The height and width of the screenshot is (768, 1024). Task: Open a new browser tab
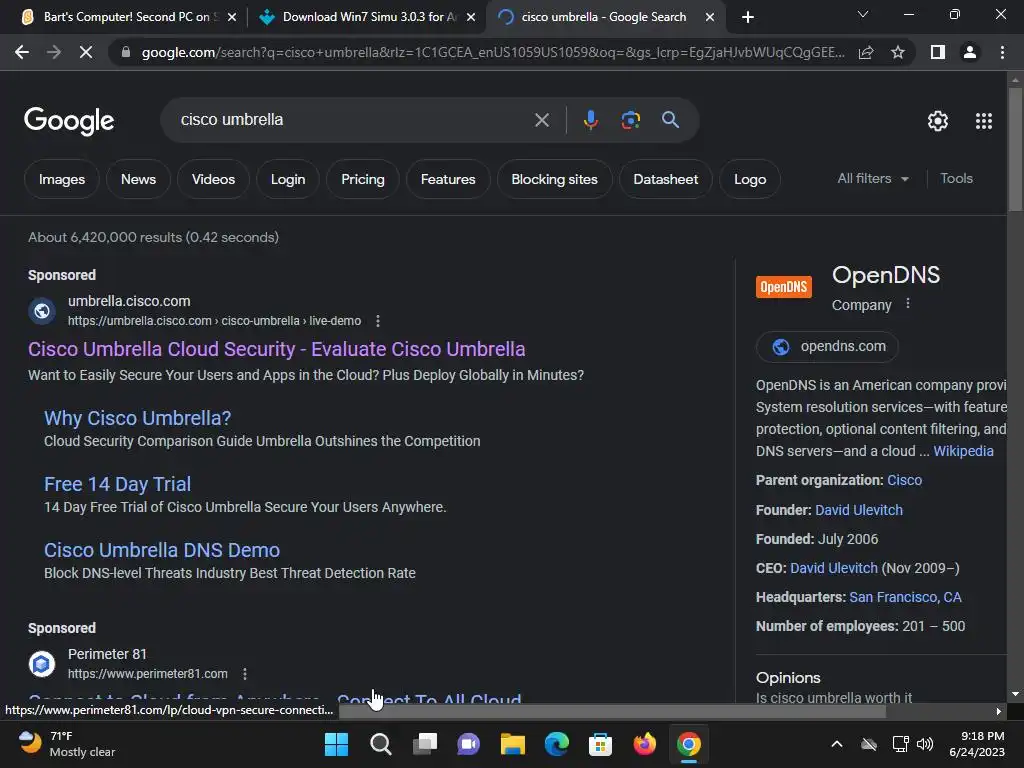coord(748,17)
